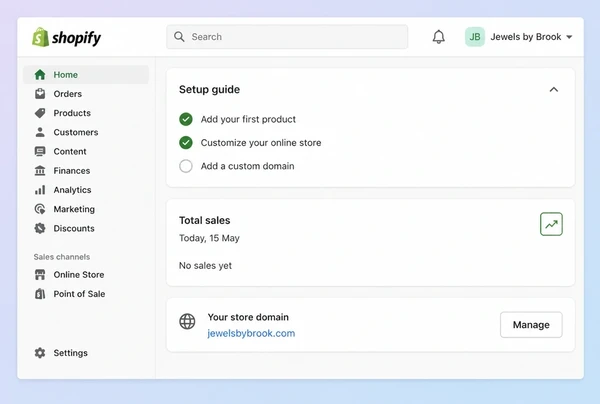This screenshot has width=600, height=404.
Task: Click the Customize your online store step
Action: 261,143
